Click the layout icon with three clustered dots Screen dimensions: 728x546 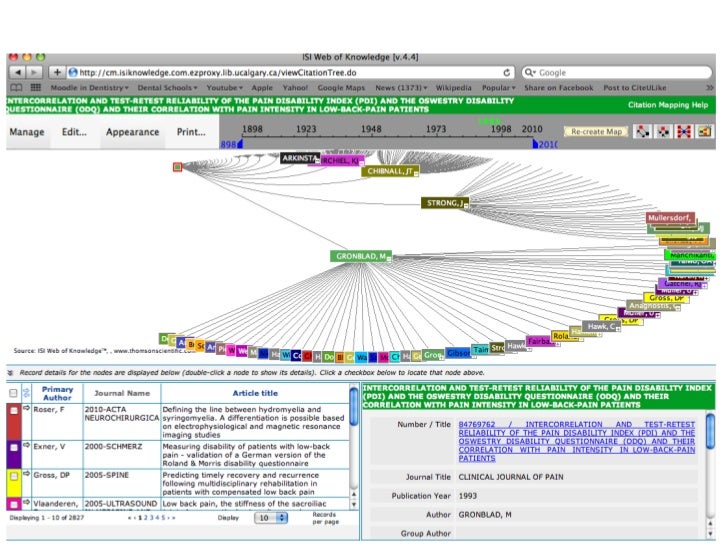click(663, 132)
